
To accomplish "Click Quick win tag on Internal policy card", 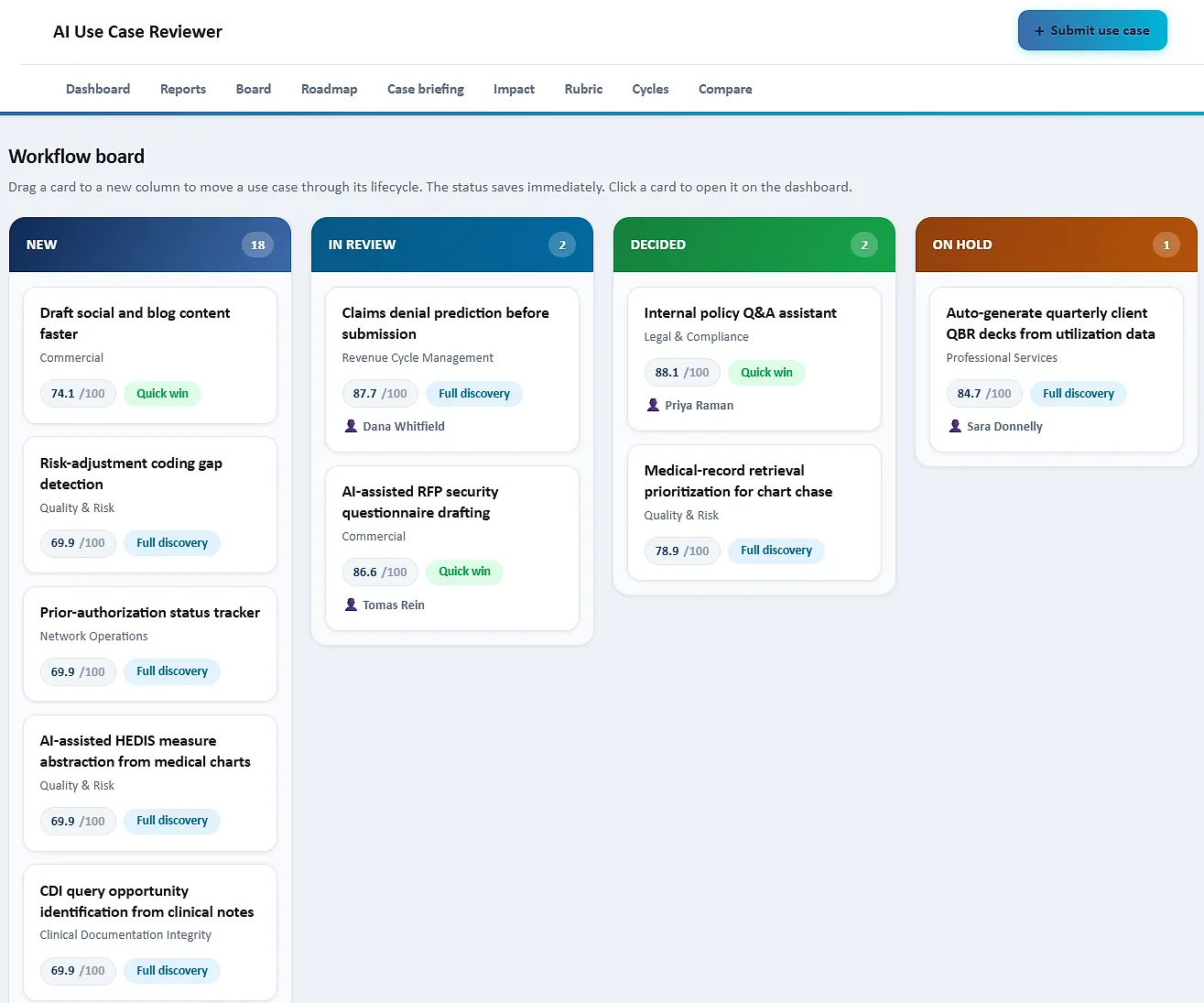I will [x=766, y=373].
